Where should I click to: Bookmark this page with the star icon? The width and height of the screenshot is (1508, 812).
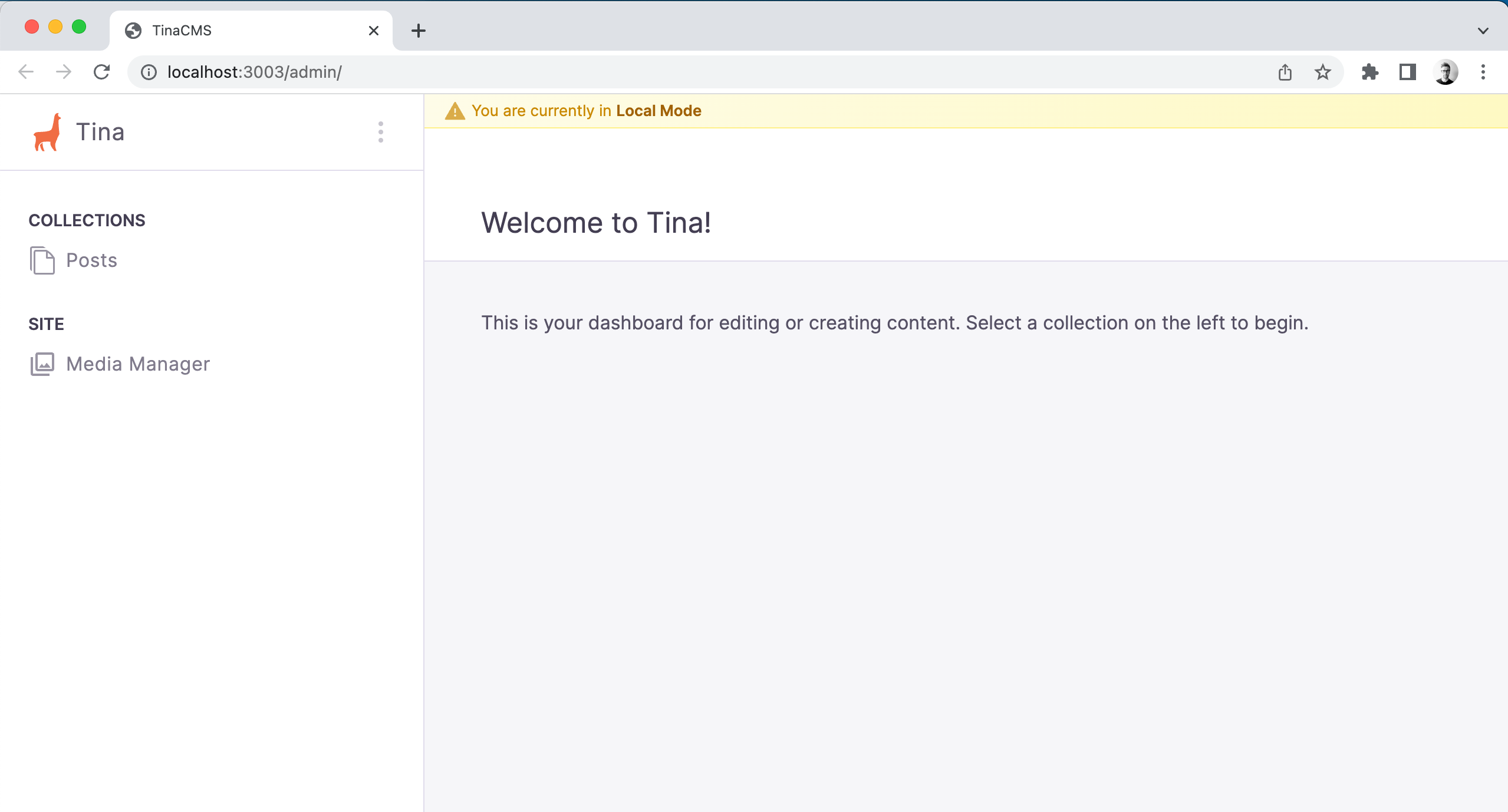click(x=1323, y=72)
